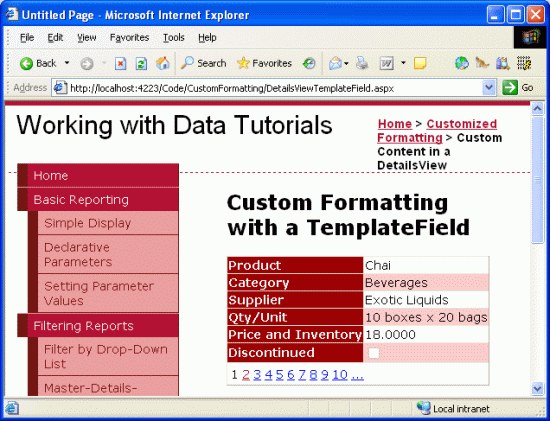Open the File menu
The height and width of the screenshot is (421, 550).
tap(27, 38)
